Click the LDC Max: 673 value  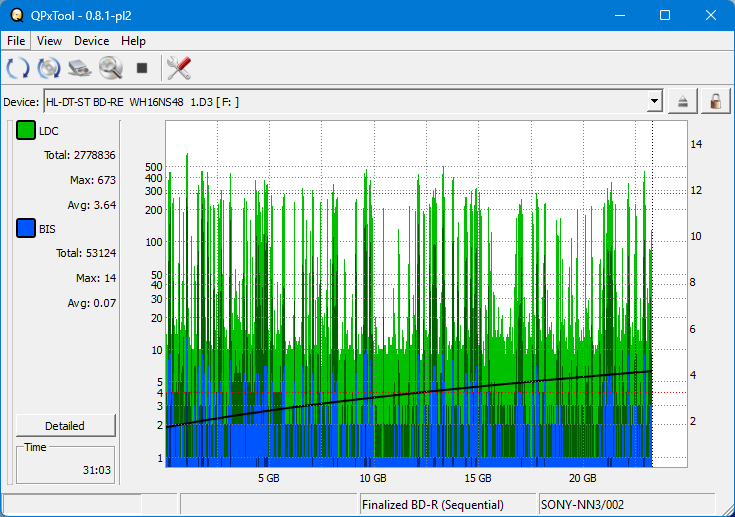(x=93, y=180)
